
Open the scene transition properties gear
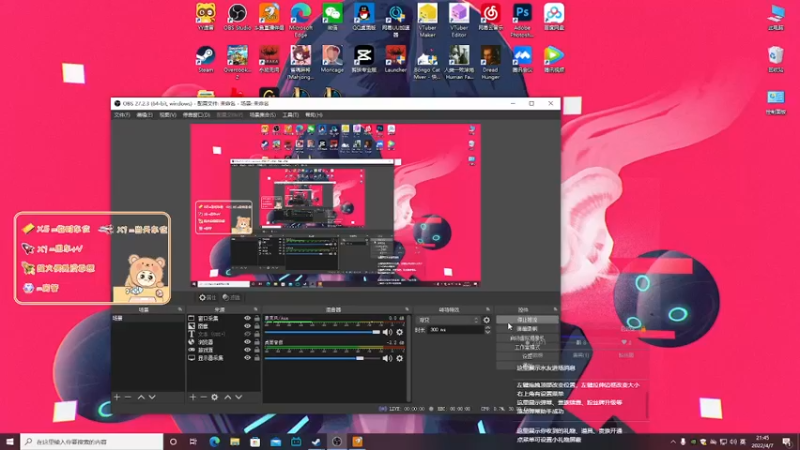(487, 320)
